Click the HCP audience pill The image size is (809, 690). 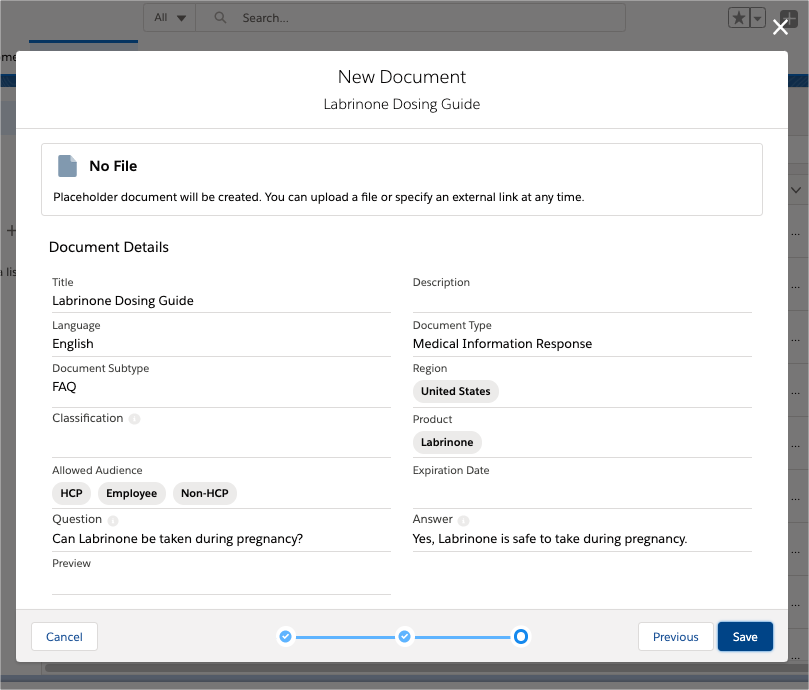click(71, 493)
